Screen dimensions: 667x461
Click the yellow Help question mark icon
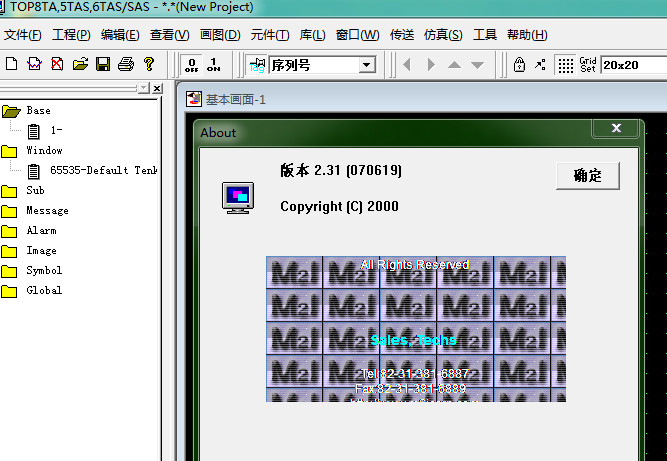tap(149, 65)
